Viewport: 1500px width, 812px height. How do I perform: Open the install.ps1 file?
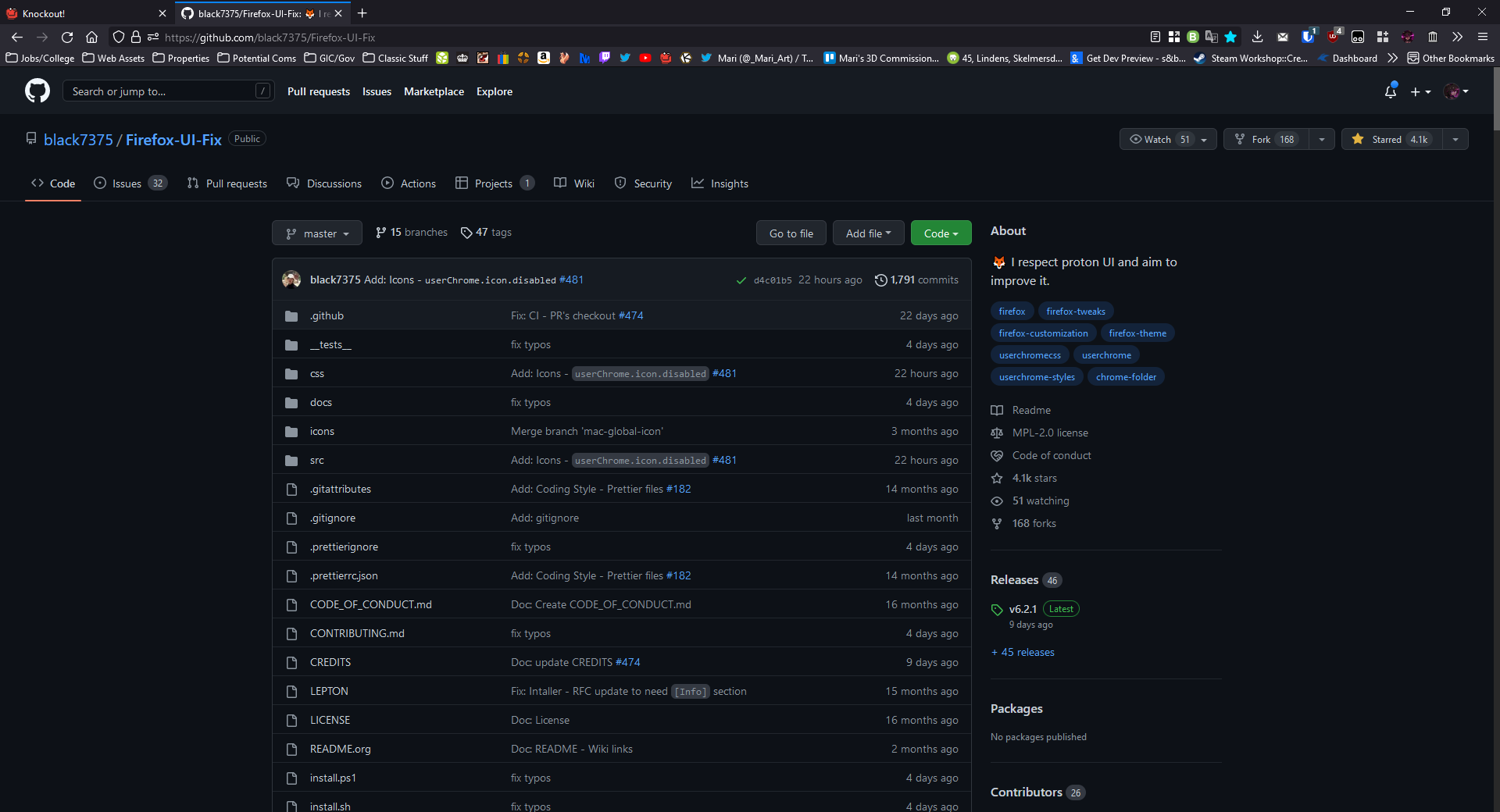[333, 778]
